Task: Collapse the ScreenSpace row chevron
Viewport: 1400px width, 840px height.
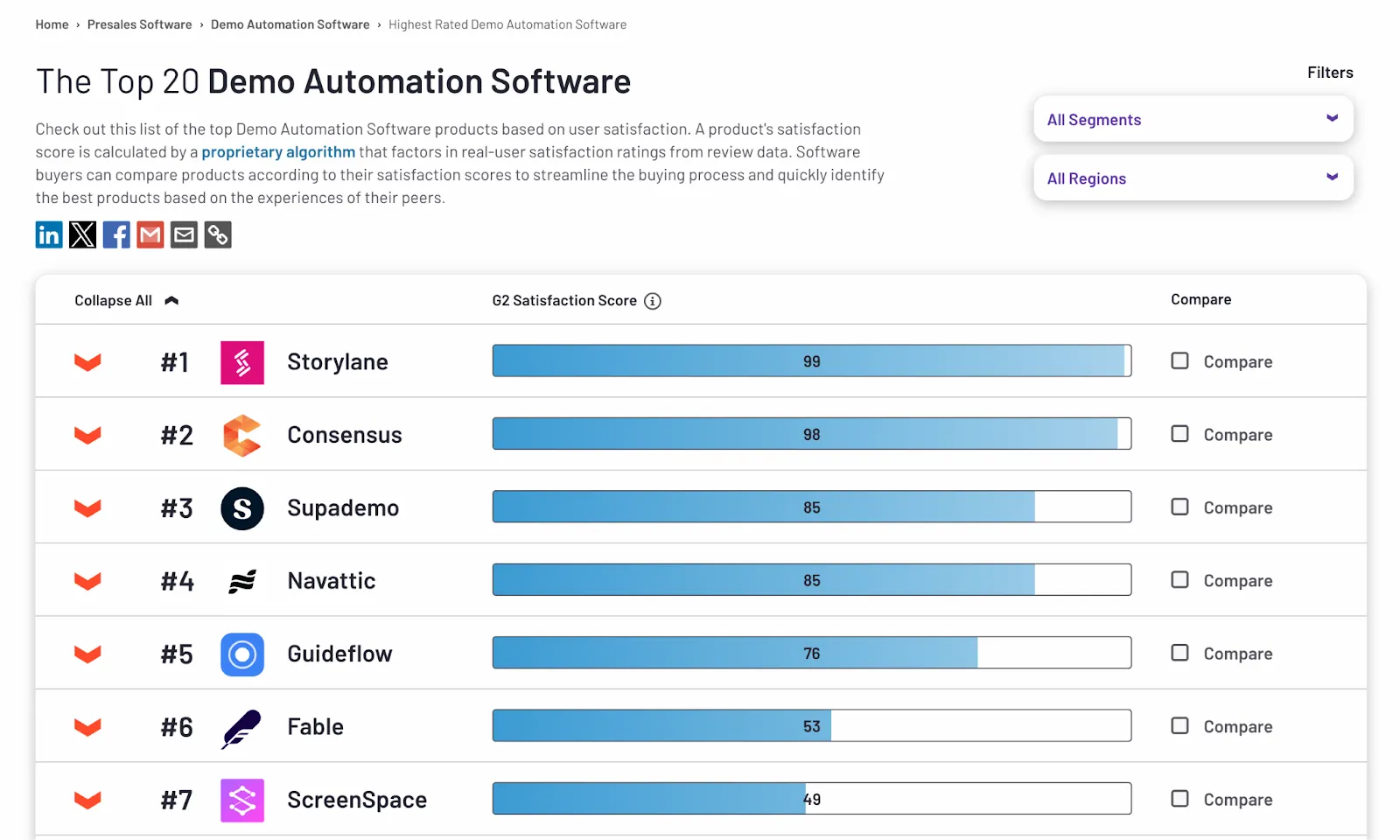Action: pos(87,800)
